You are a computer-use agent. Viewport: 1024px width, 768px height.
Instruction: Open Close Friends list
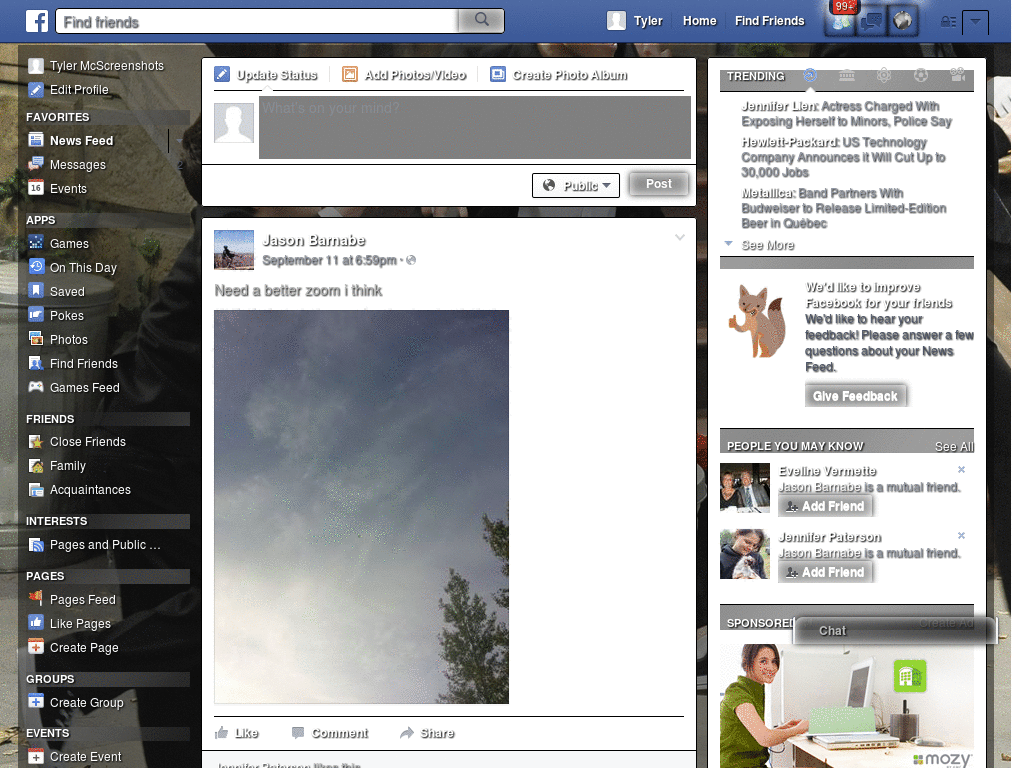[77, 442]
